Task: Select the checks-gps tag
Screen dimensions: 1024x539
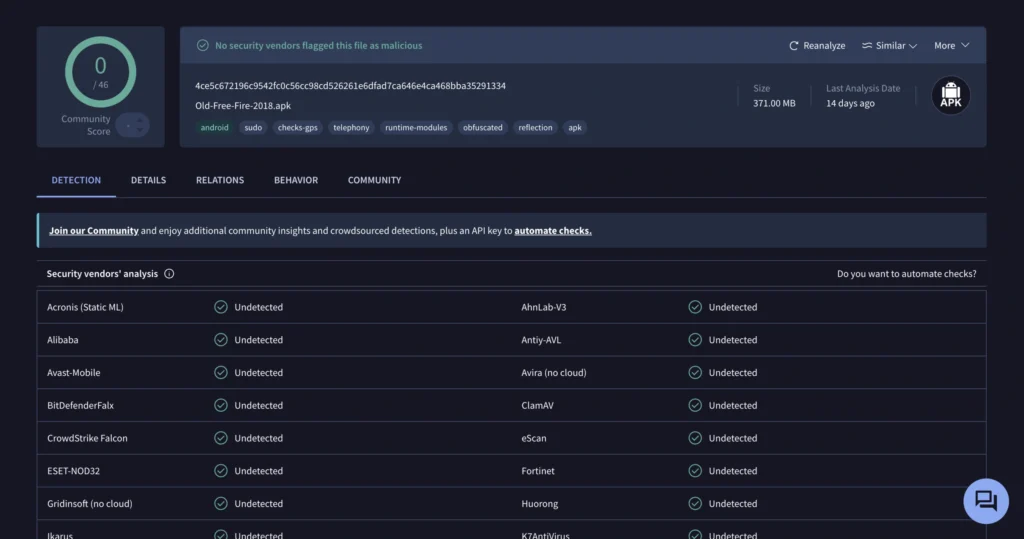Action: (x=298, y=127)
